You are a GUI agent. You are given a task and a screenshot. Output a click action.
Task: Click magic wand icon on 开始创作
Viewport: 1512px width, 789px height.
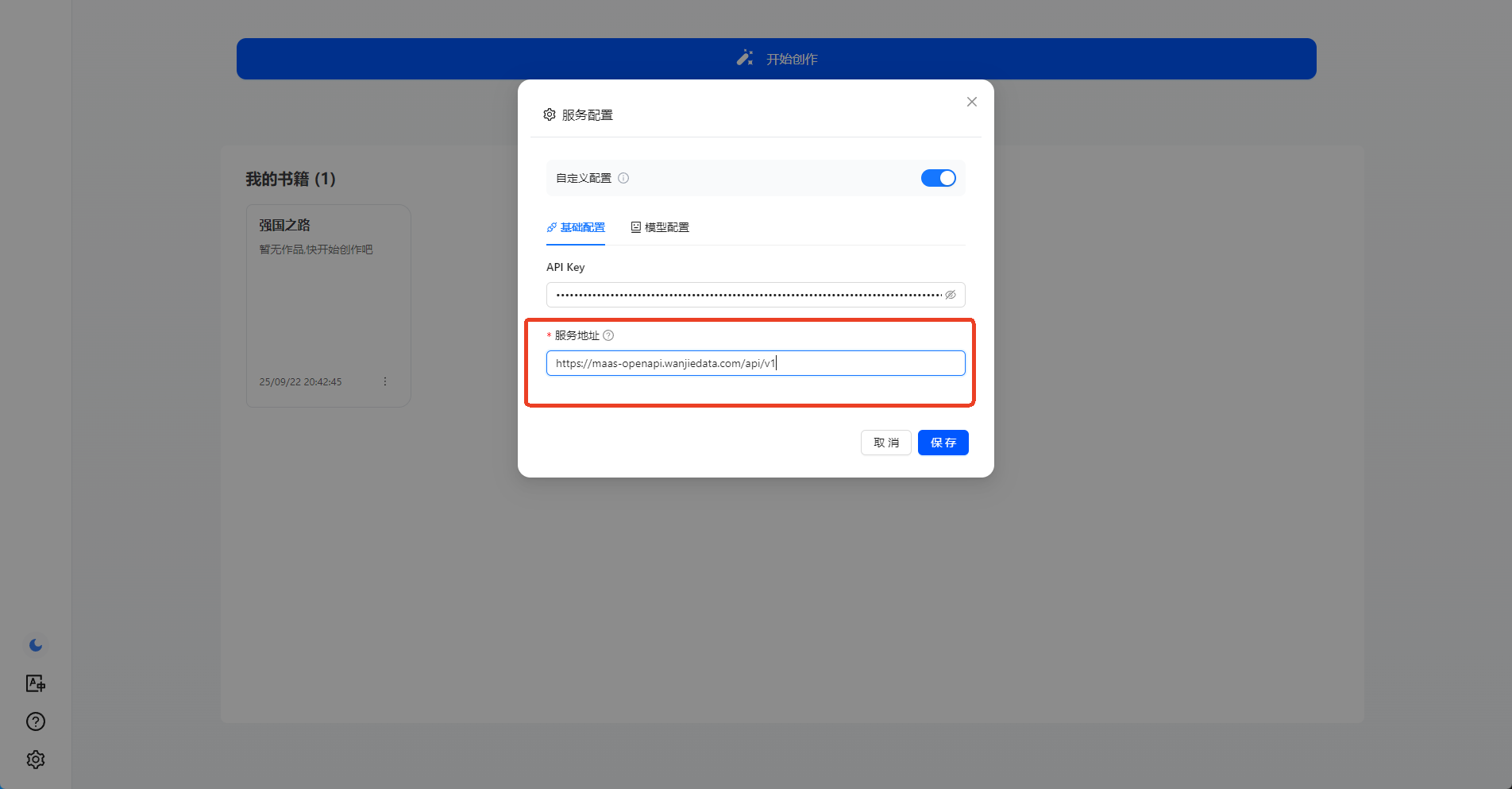745,59
